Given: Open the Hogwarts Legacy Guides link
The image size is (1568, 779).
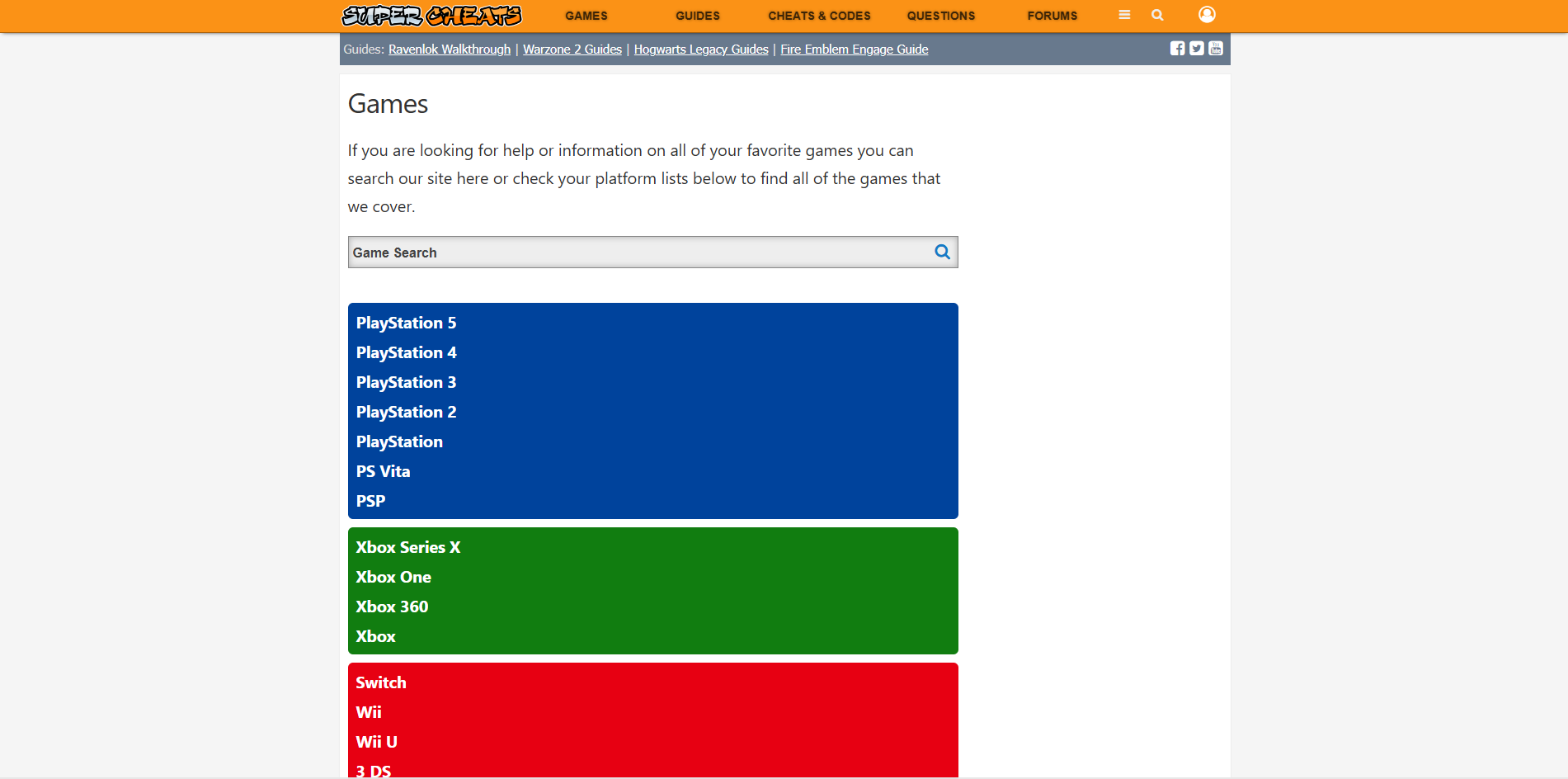Looking at the screenshot, I should (x=701, y=50).
